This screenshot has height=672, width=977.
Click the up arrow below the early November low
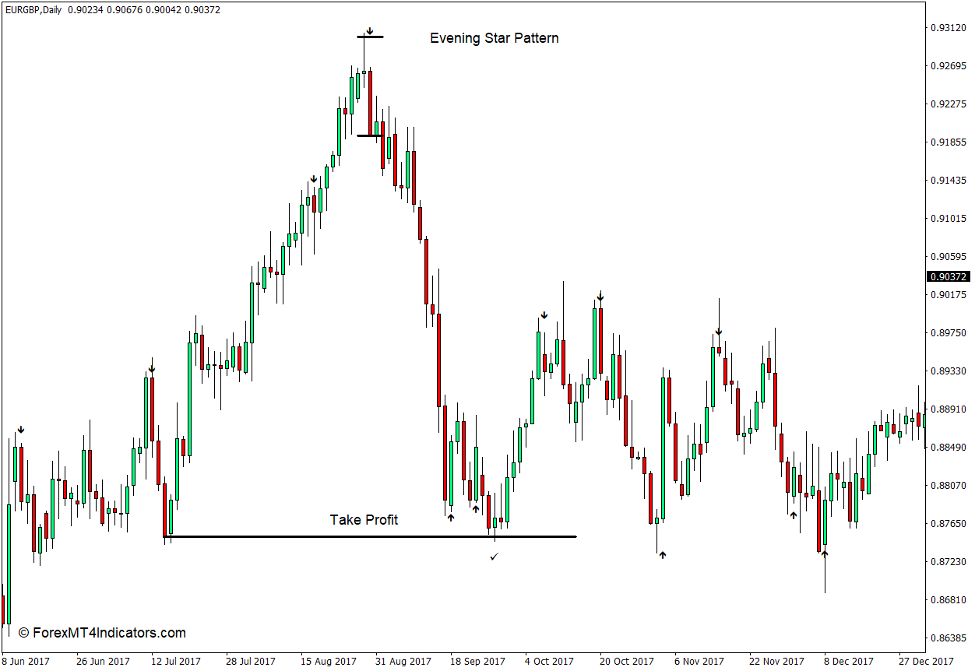662,554
